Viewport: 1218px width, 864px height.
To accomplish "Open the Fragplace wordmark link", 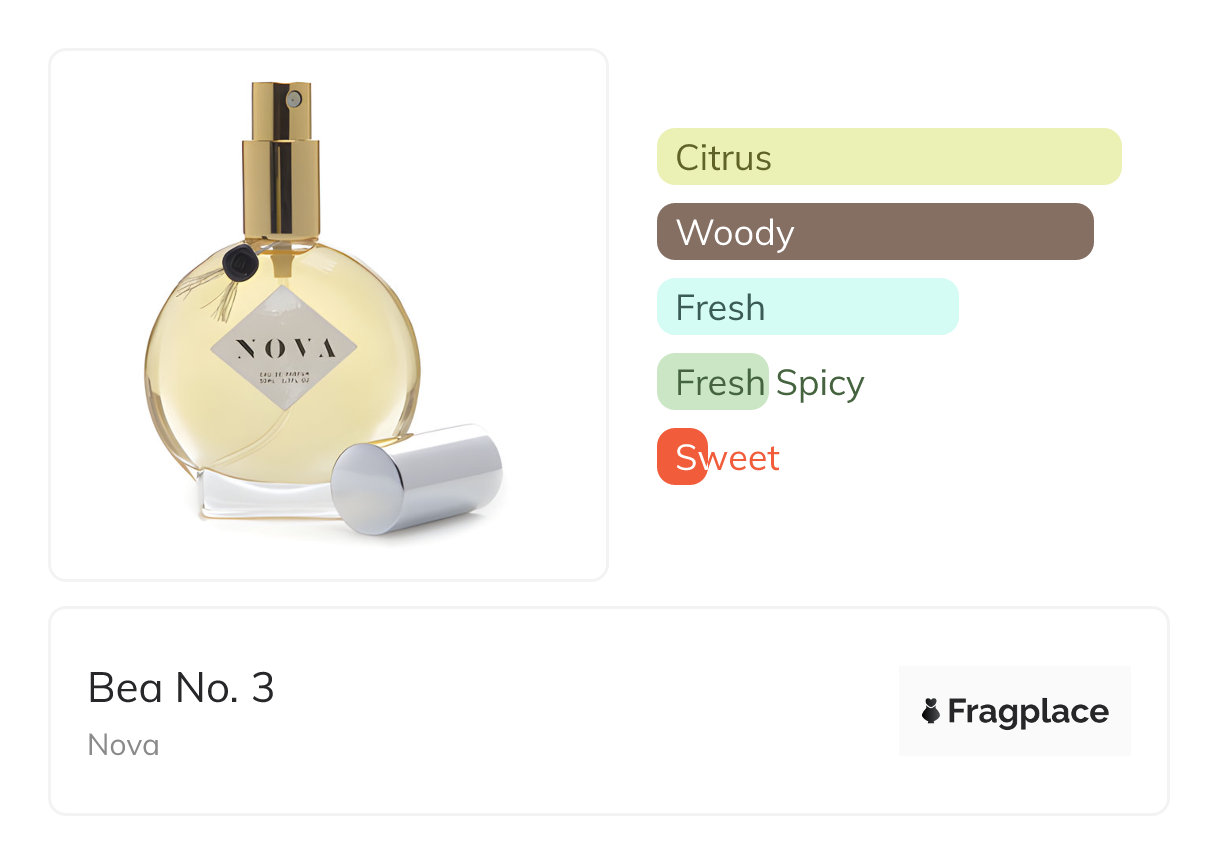I will pyautogui.click(x=1027, y=711).
